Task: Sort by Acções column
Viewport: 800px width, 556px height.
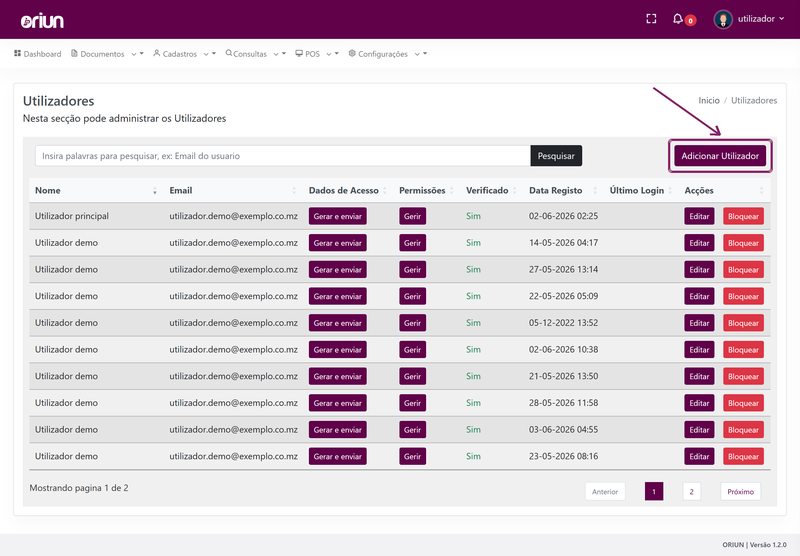Action: [724, 190]
